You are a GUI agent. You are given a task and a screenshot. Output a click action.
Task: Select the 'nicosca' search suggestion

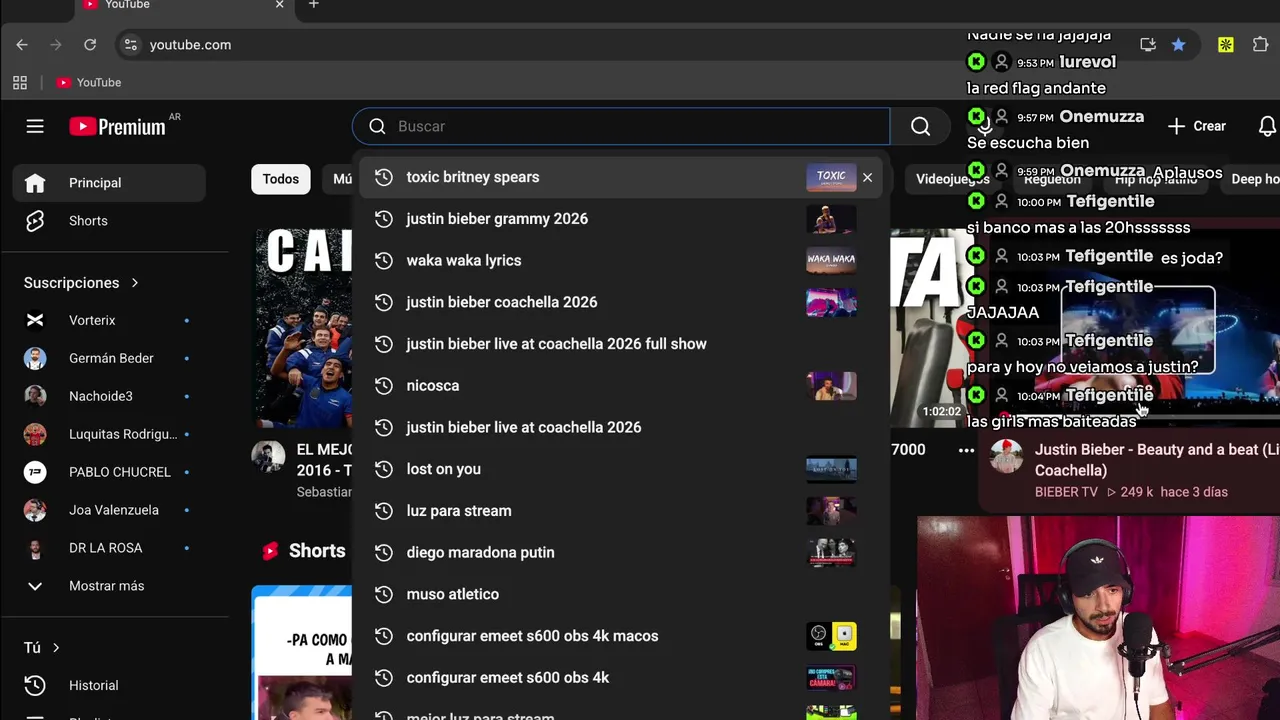621,385
